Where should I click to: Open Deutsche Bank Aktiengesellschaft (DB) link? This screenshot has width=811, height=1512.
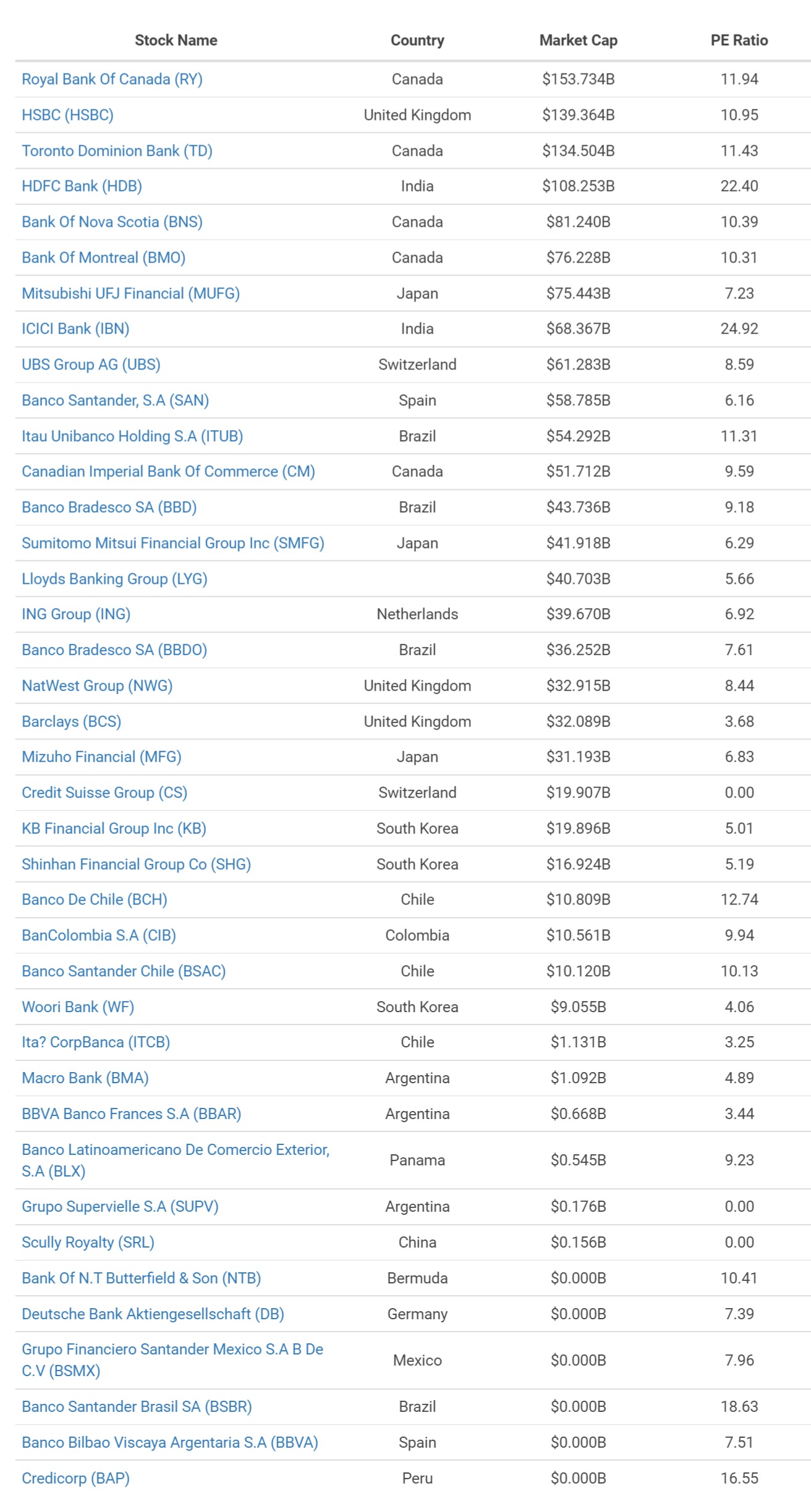(153, 1314)
